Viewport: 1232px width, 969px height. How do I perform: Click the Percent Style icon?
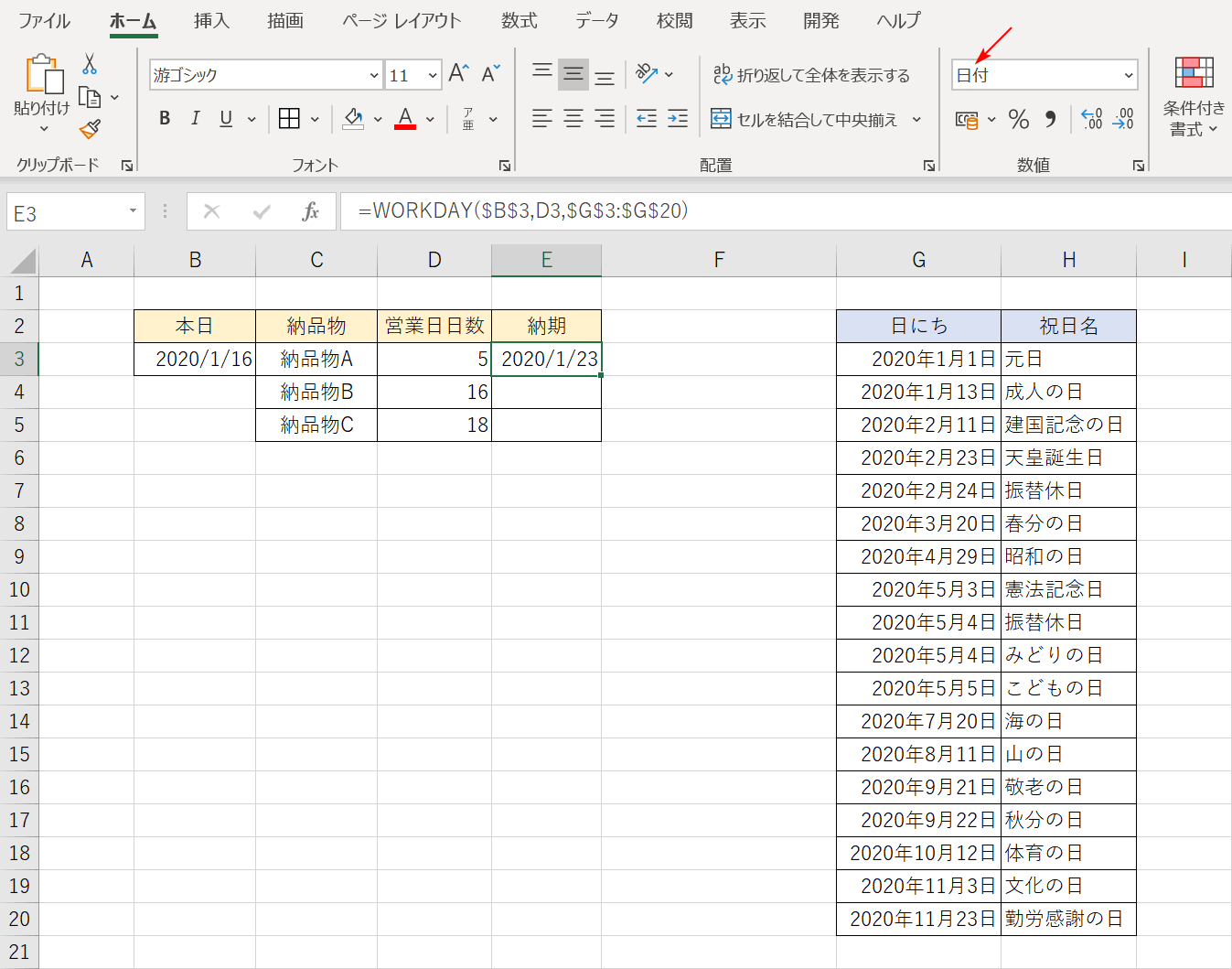click(1019, 119)
